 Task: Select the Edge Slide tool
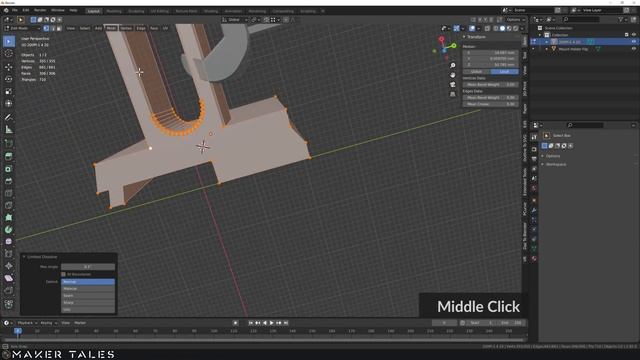[9, 254]
